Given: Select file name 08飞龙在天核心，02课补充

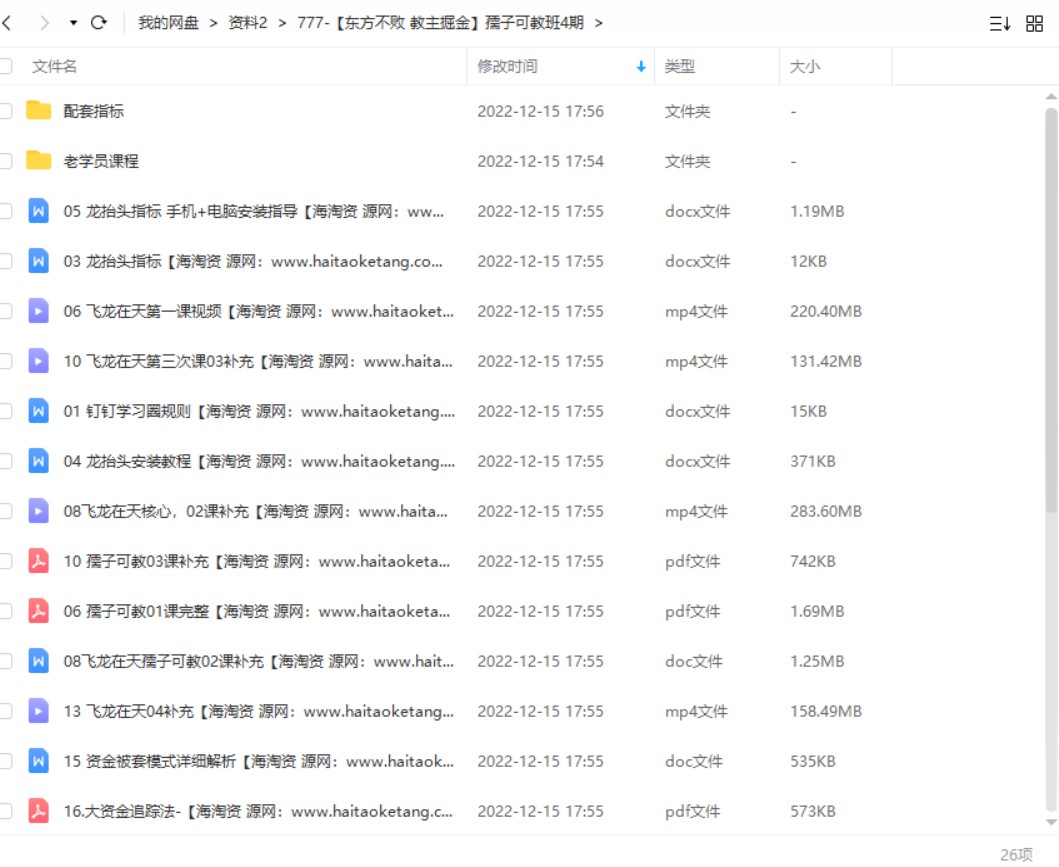Looking at the screenshot, I should tap(255, 510).
